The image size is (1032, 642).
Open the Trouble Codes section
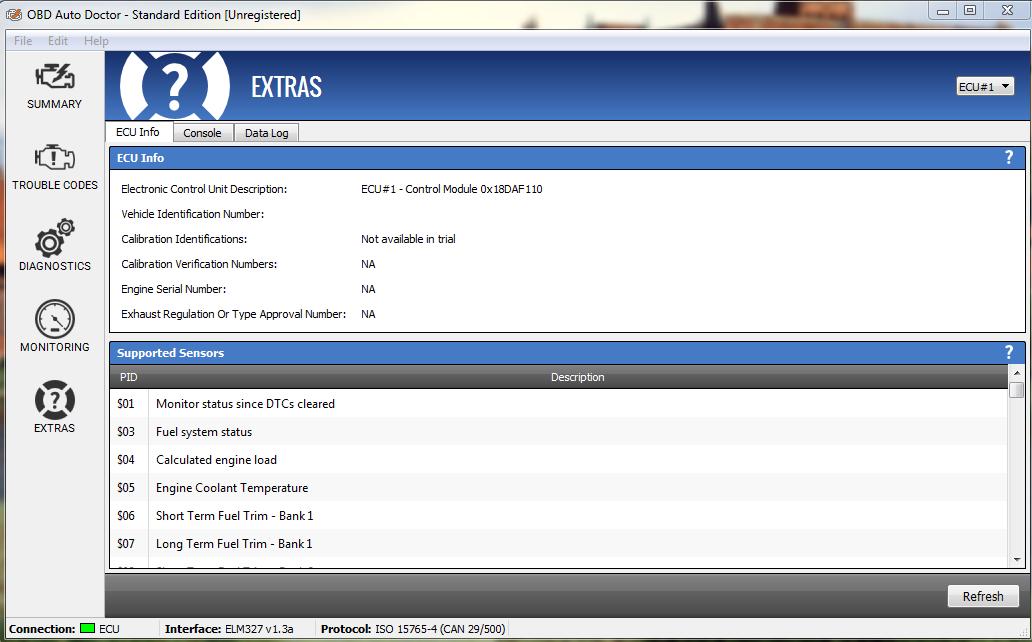coord(55,167)
